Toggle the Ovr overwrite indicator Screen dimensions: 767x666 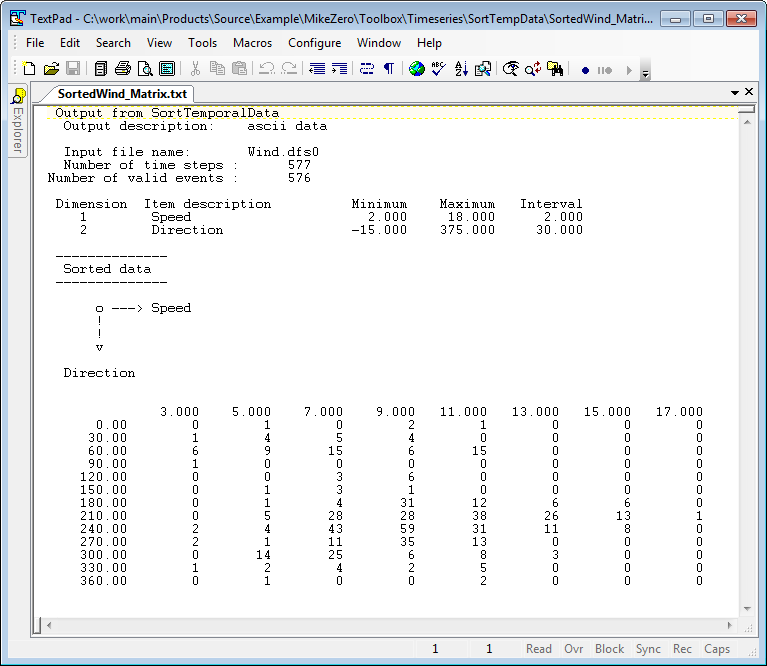tap(573, 649)
